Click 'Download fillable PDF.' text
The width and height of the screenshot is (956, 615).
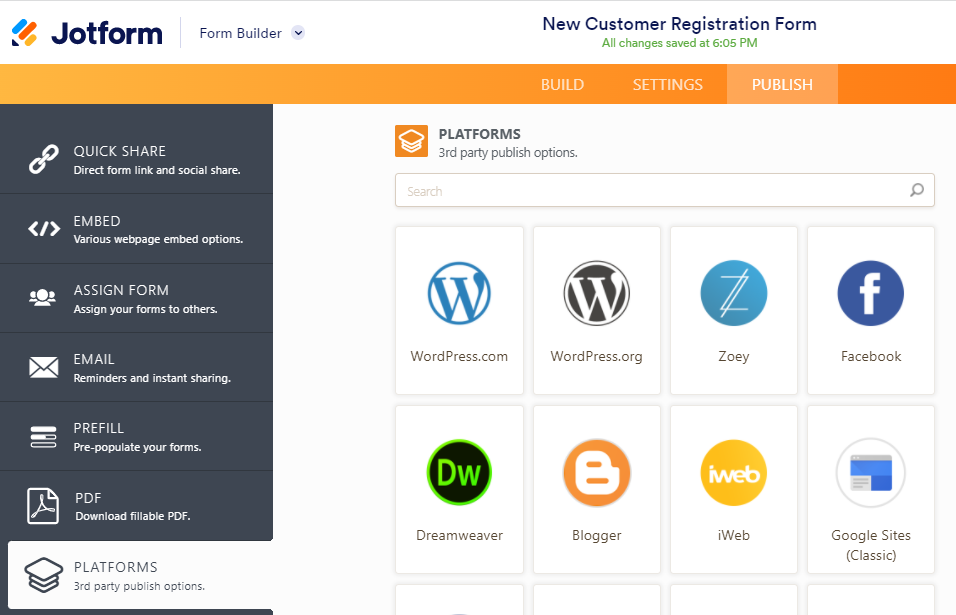[133, 516]
